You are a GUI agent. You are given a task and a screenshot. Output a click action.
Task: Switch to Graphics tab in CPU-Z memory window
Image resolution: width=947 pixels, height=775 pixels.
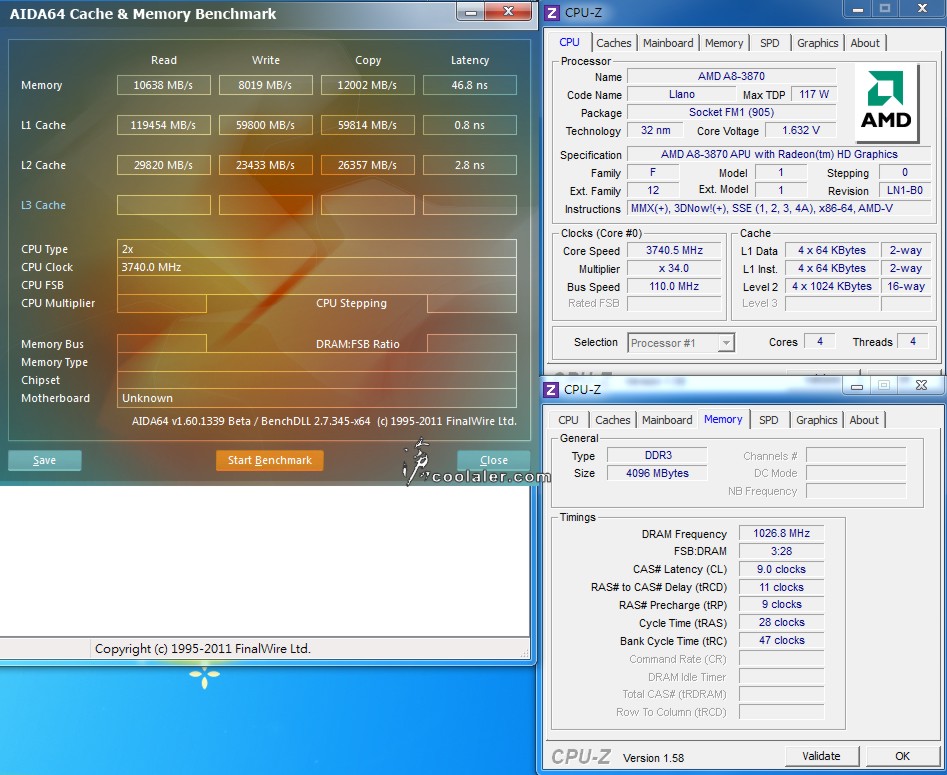point(817,420)
